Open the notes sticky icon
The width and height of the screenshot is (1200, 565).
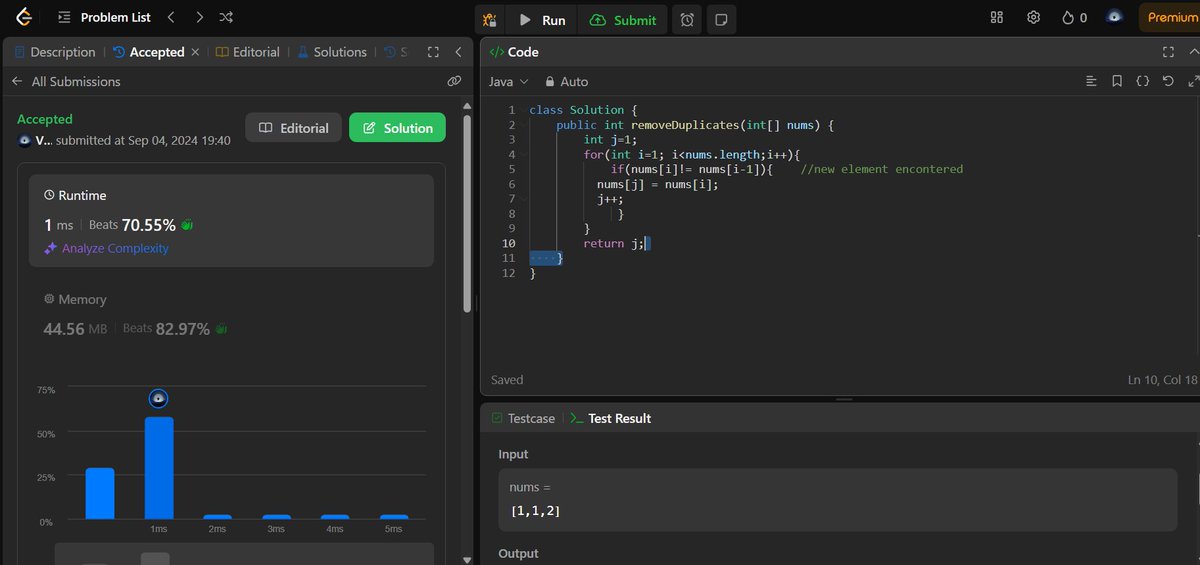[x=721, y=20]
